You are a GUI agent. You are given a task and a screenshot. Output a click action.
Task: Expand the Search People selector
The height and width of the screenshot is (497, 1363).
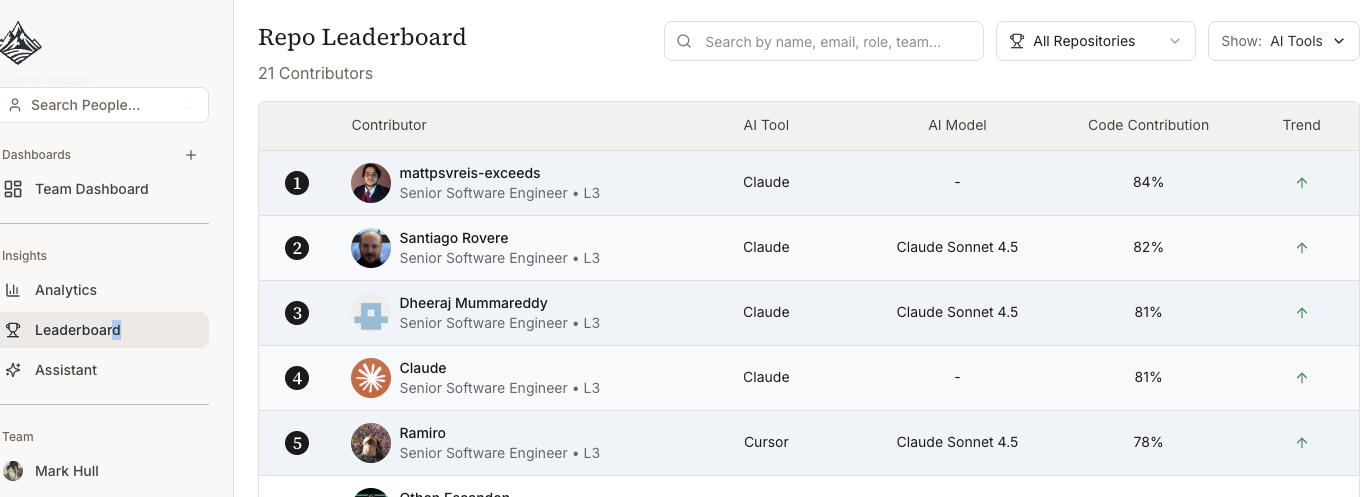point(104,105)
